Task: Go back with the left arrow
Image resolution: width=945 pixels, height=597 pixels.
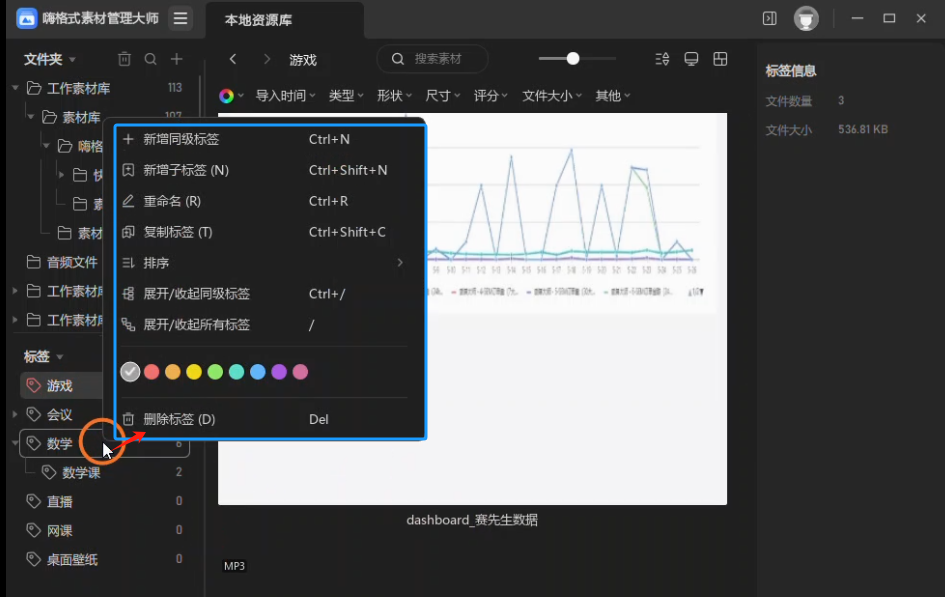Action: coord(233,59)
